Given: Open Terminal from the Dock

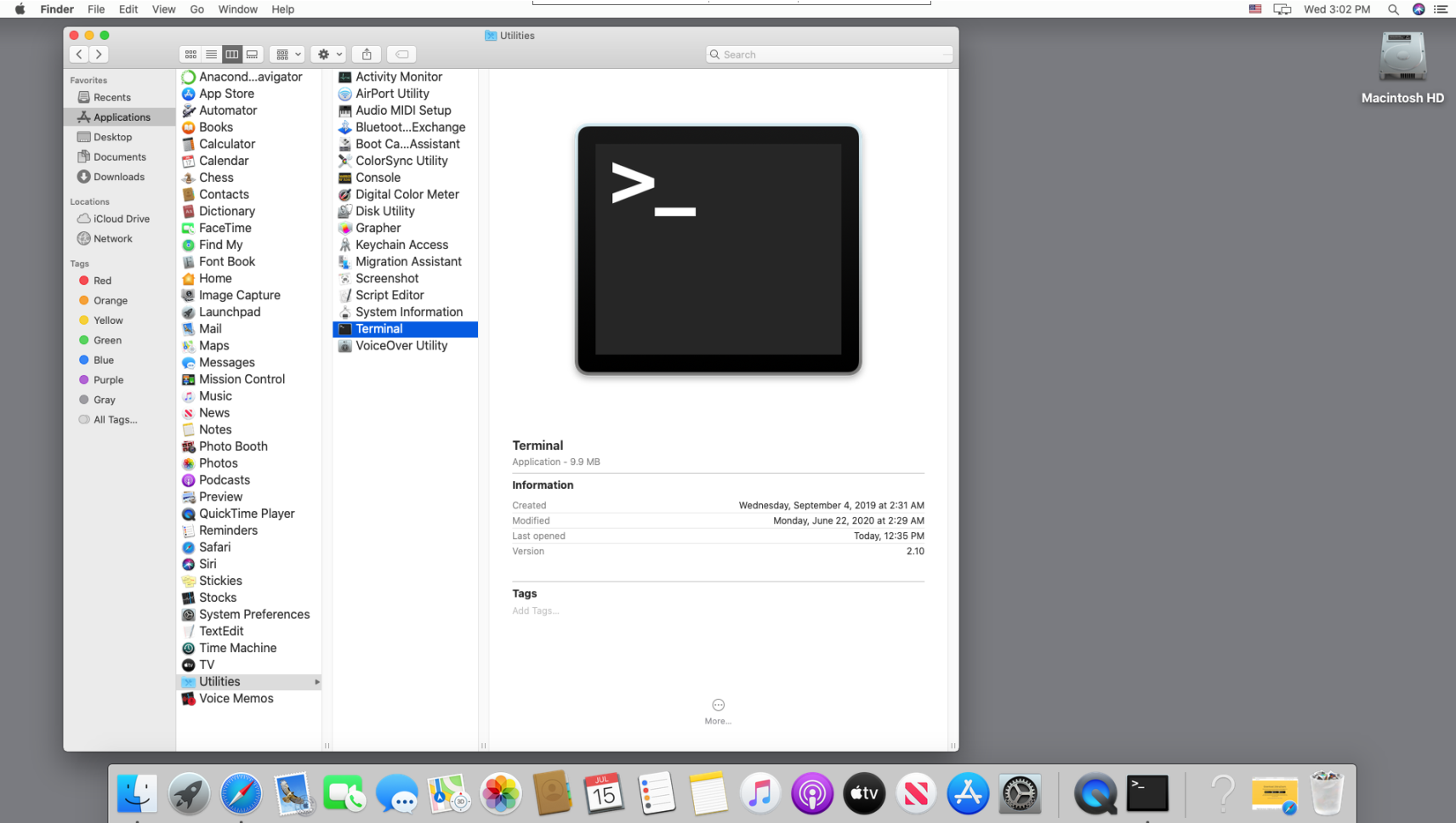Looking at the screenshot, I should [1147, 794].
